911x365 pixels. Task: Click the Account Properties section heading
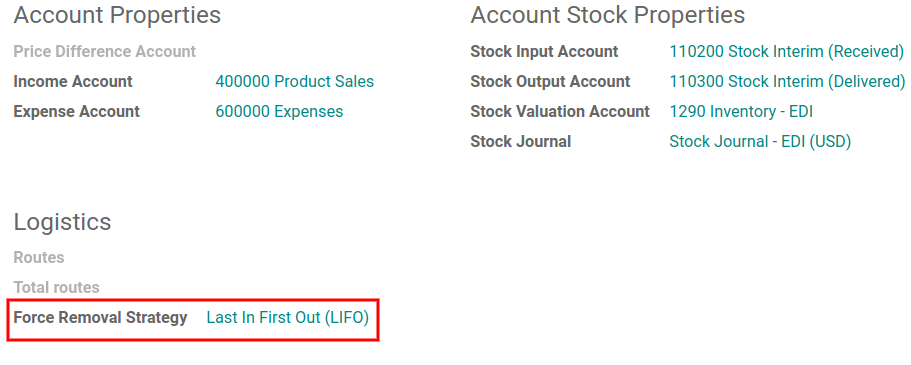point(117,16)
